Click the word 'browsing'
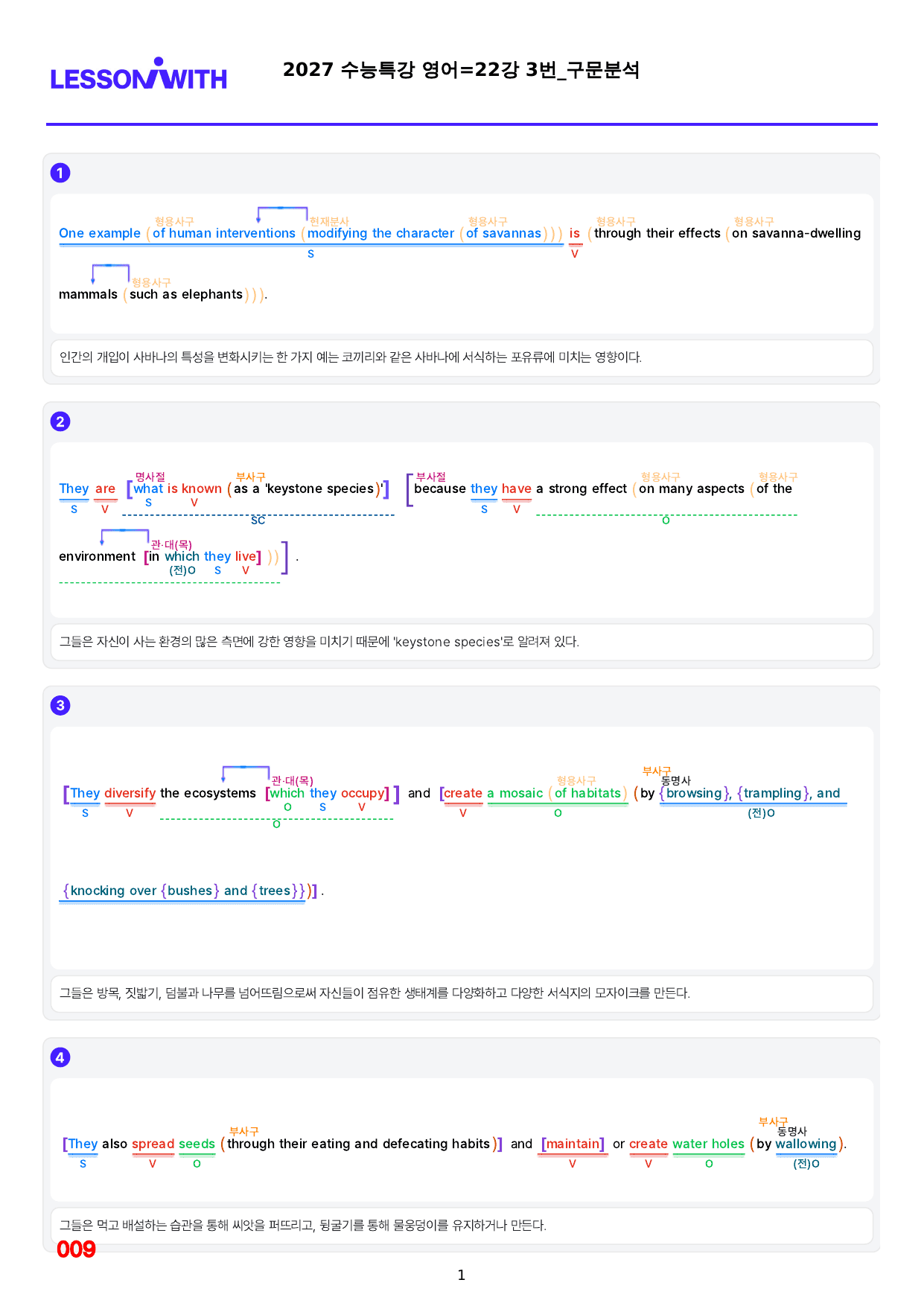 click(694, 793)
